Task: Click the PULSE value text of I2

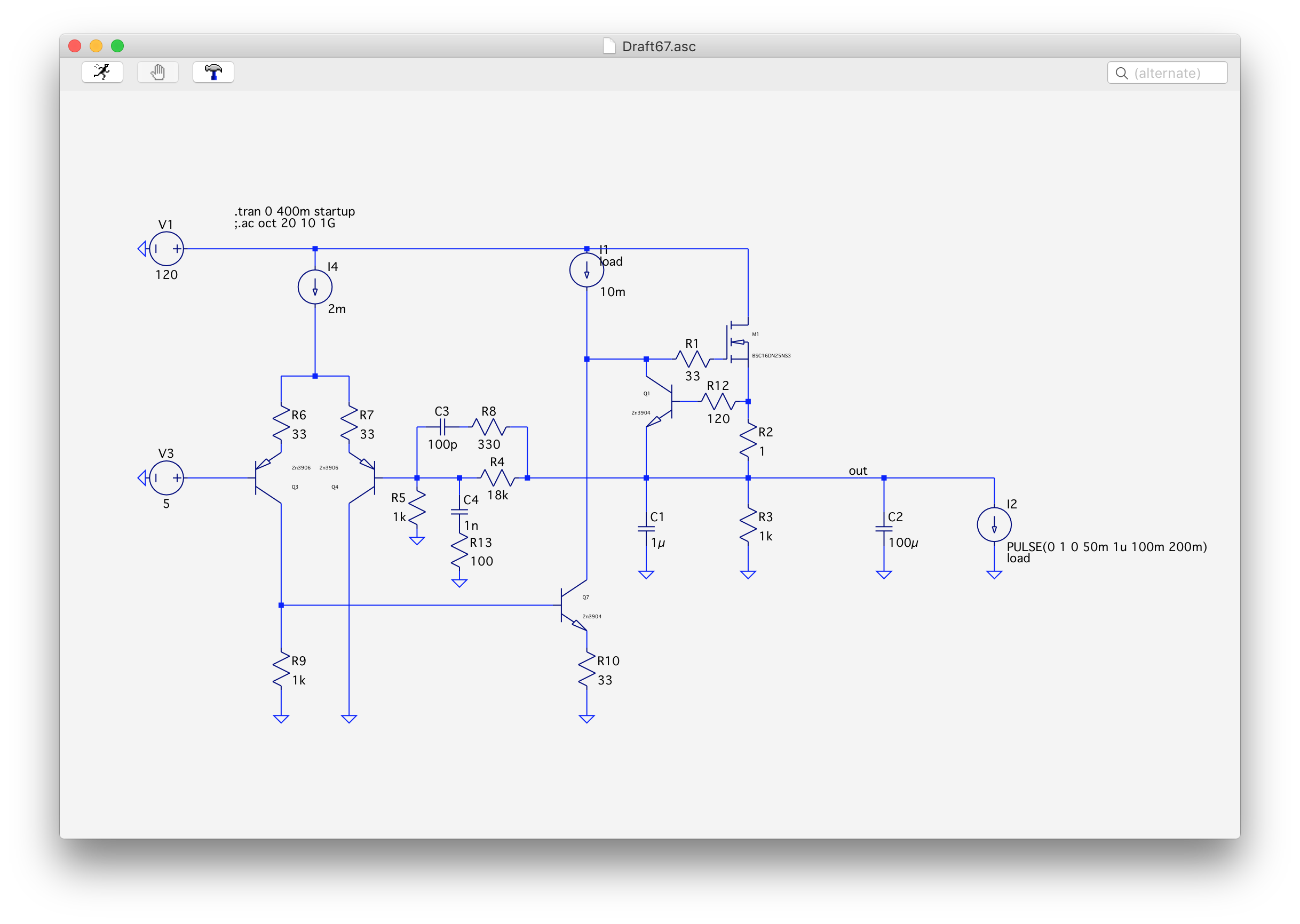Action: click(1106, 547)
